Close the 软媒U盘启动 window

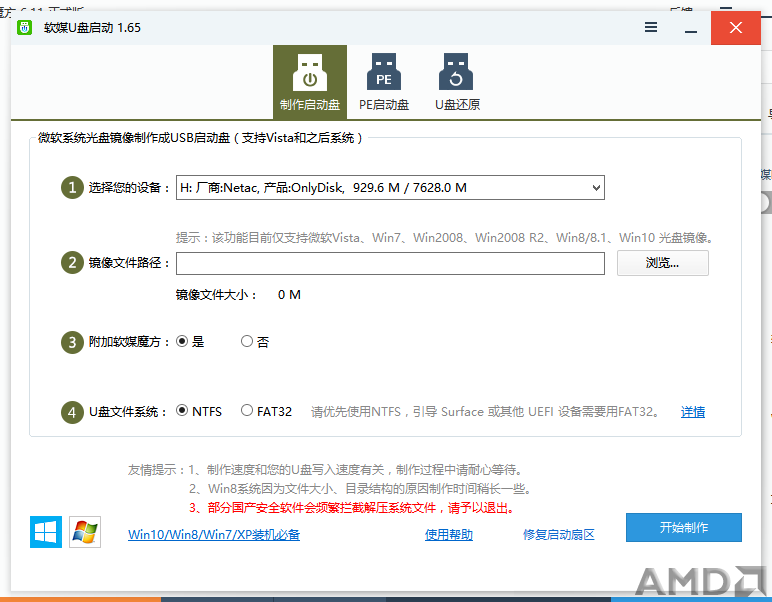[x=736, y=28]
